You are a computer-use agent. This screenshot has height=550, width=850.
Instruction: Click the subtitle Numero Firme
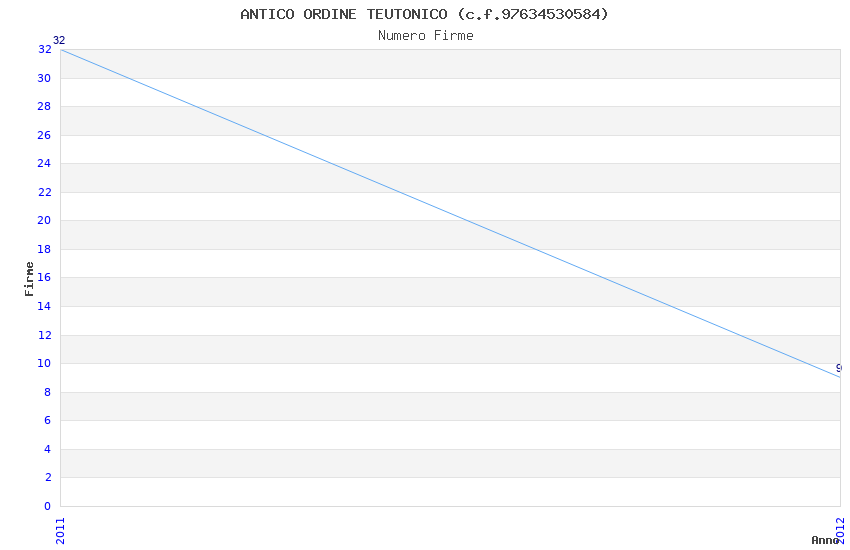[x=426, y=36]
